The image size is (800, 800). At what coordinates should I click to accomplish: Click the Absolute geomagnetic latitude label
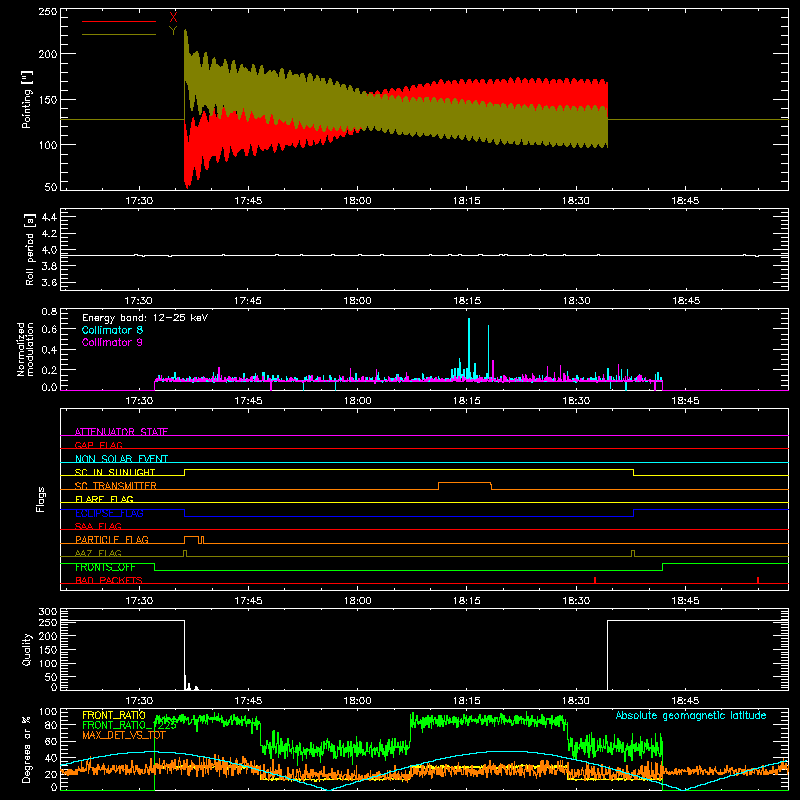691,715
